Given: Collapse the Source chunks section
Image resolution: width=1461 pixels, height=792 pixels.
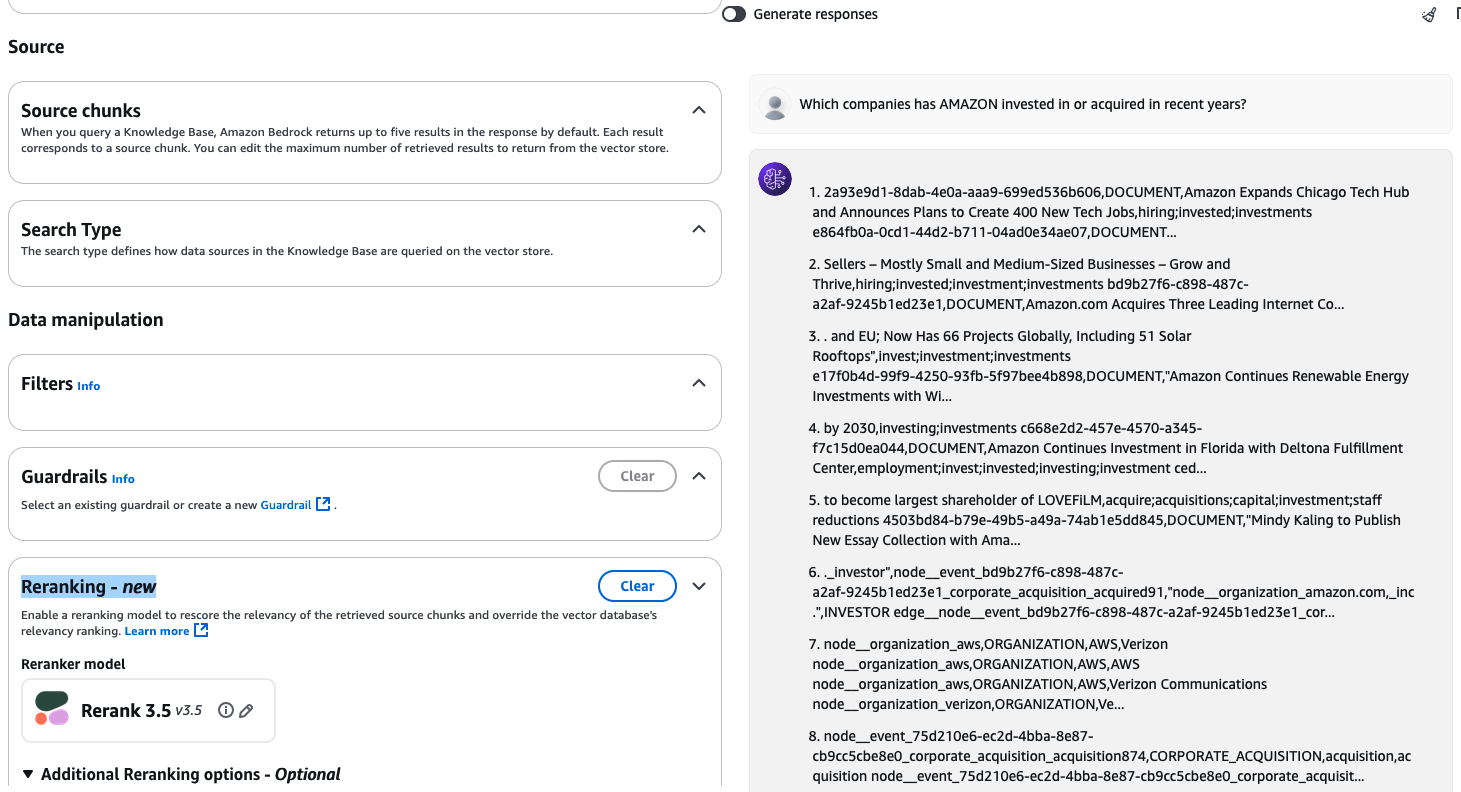Looking at the screenshot, I should coord(699,110).
